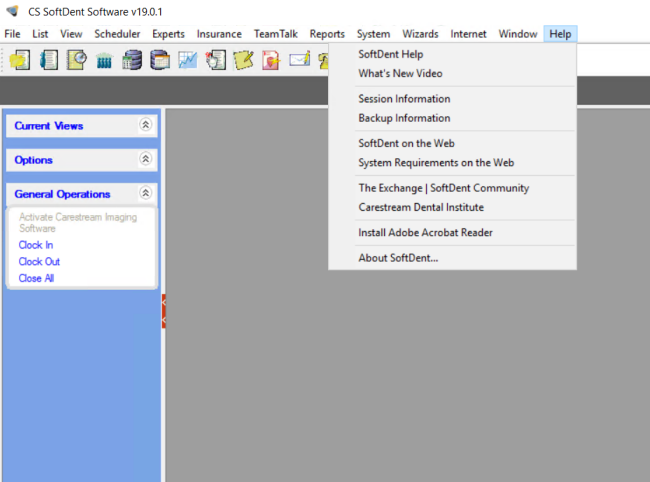The width and height of the screenshot is (650, 482).
Task: Click Activate Carestream Imaging Software
Action: point(78,223)
